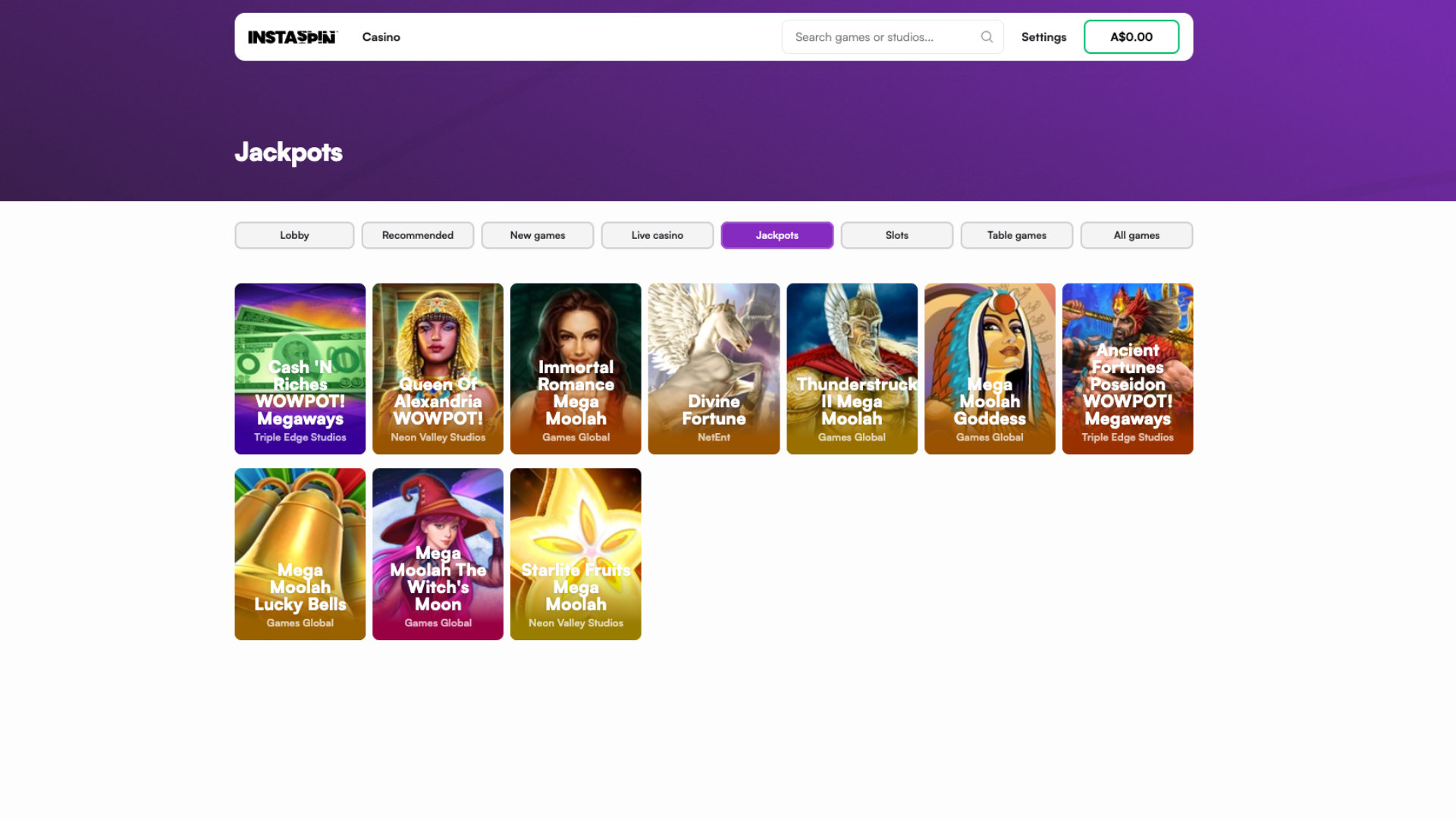Open the Table games tab
Viewport: 1456px width, 819px height.
[x=1017, y=235]
